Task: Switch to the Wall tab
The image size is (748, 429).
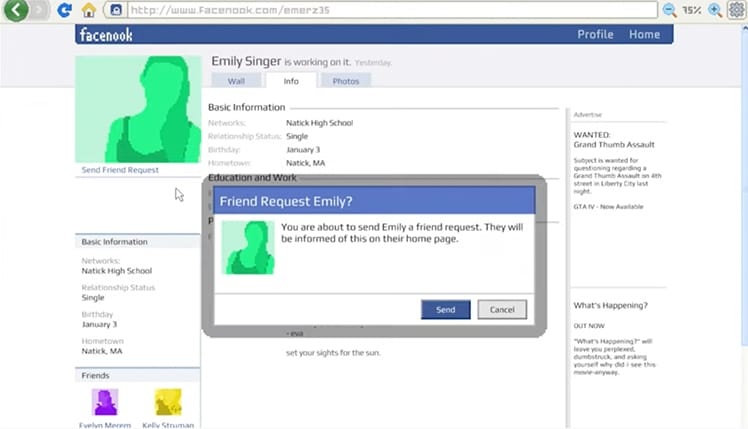Action: pyautogui.click(x=236, y=81)
